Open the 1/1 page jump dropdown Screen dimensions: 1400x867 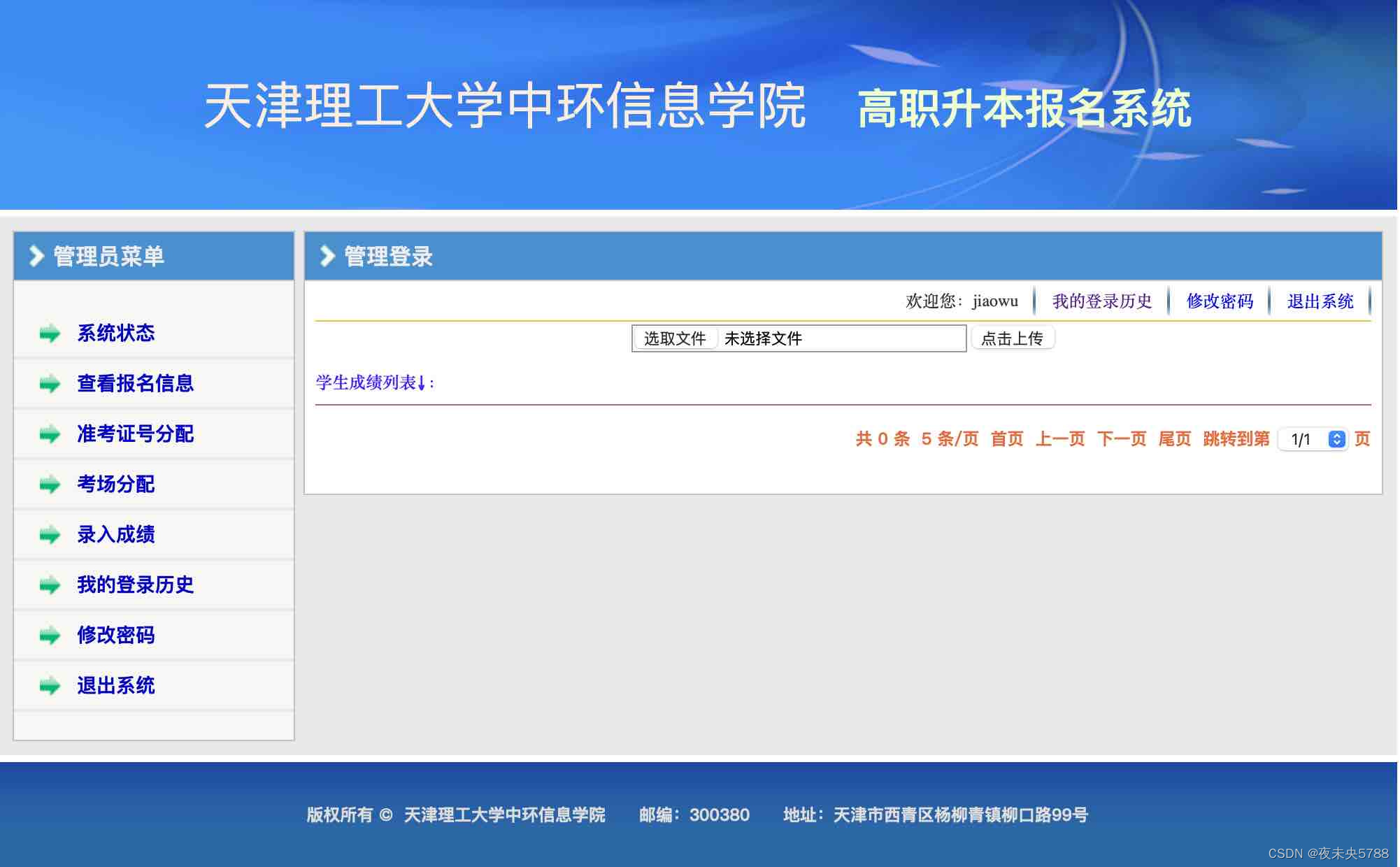pyautogui.click(x=1313, y=439)
